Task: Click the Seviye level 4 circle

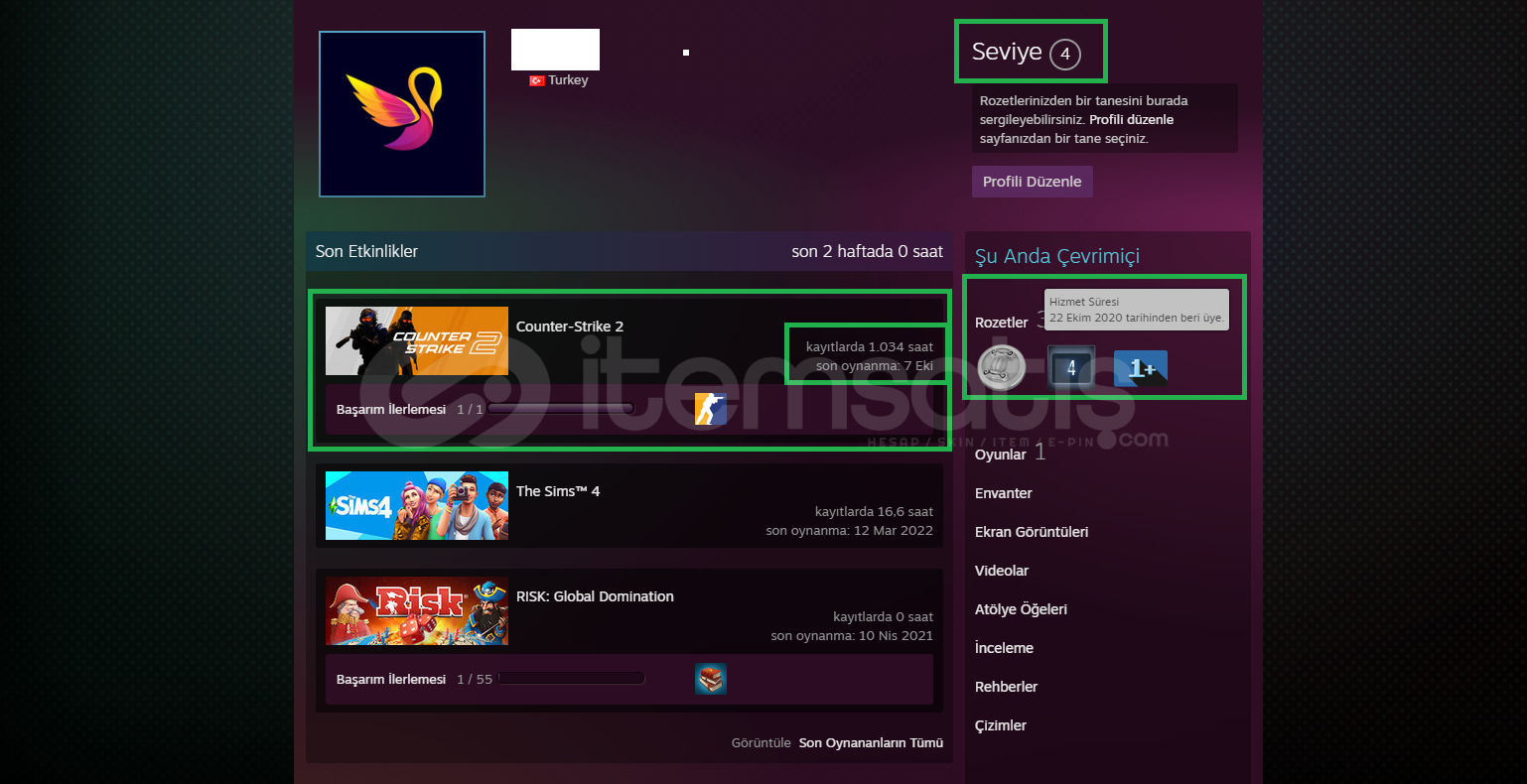Action: pos(1065,54)
